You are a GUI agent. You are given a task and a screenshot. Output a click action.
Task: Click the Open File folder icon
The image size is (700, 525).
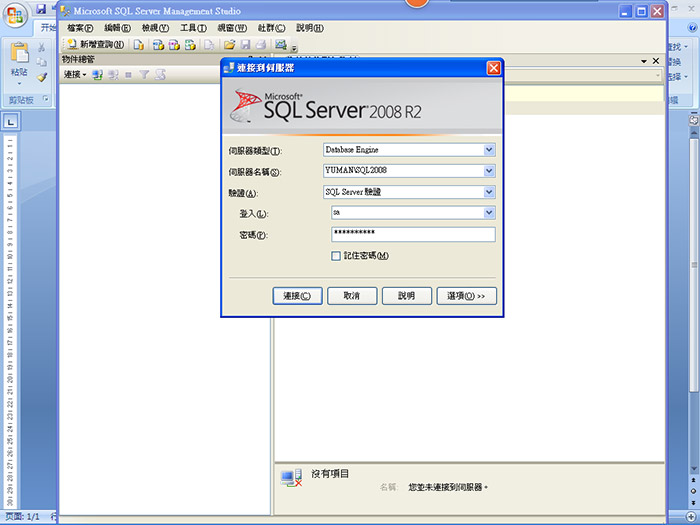pos(230,45)
